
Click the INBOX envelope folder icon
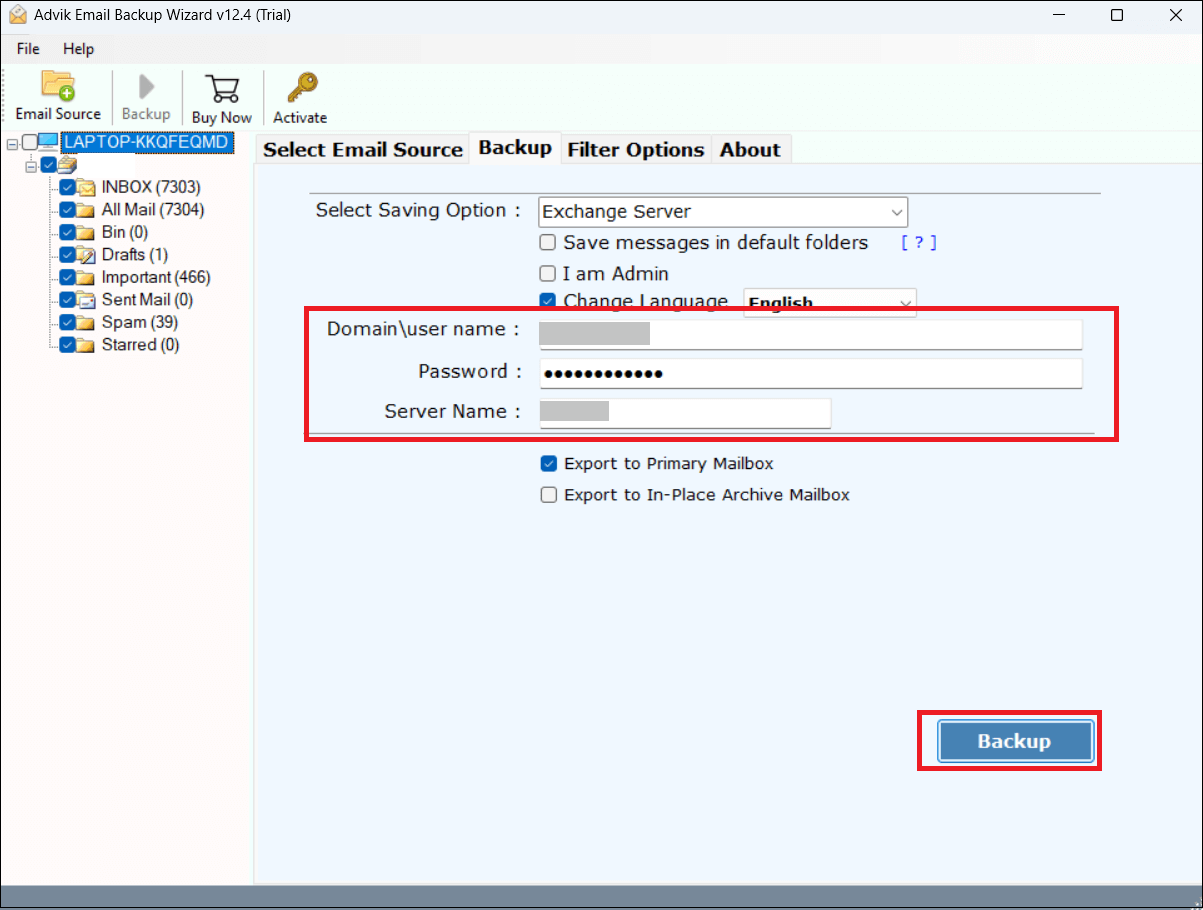[86, 187]
